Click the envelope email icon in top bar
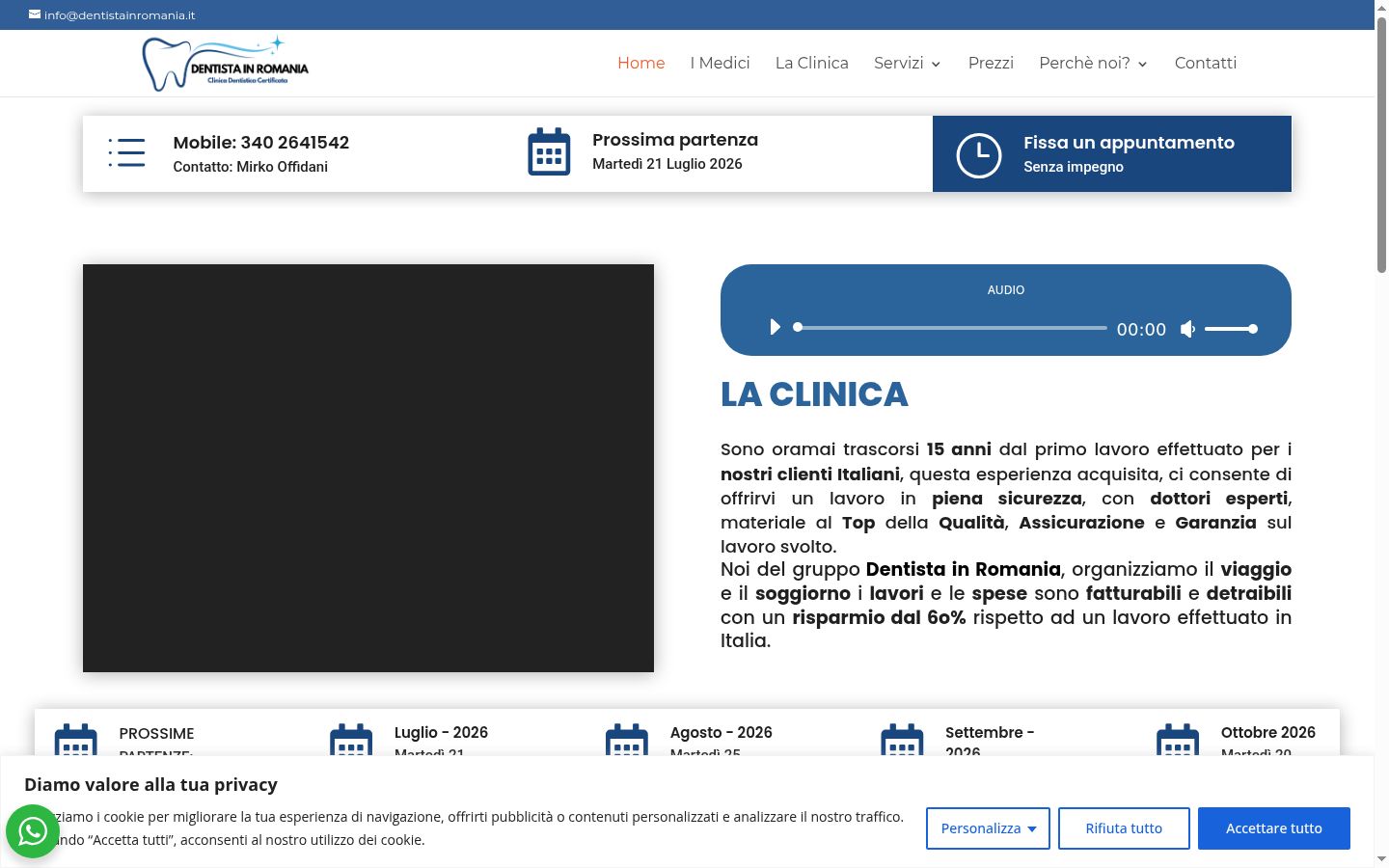This screenshot has height=868, width=1389. coord(35,14)
